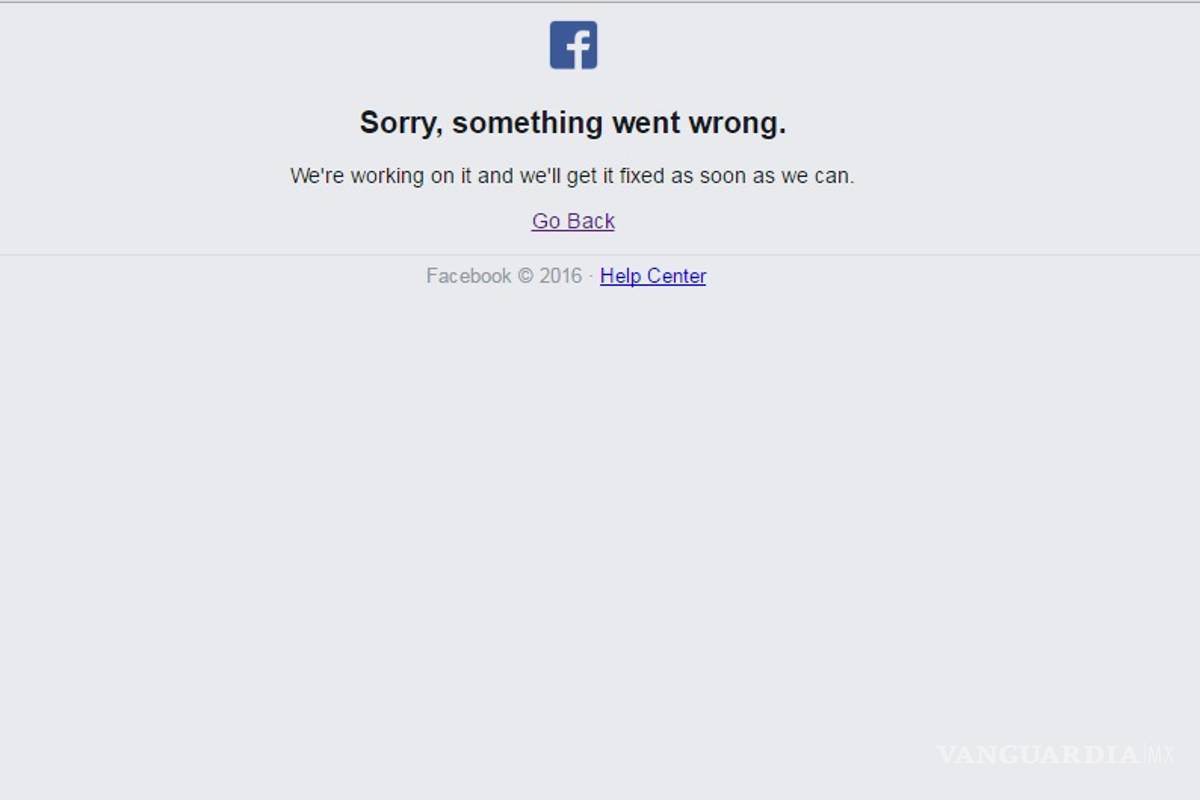
Task: Click the year 2016 in the footer
Action: click(561, 276)
